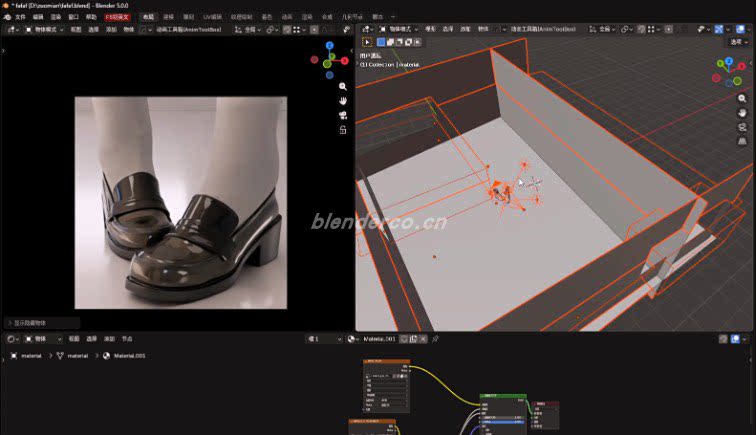Toggle proportional editing in left viewport

click(x=314, y=29)
